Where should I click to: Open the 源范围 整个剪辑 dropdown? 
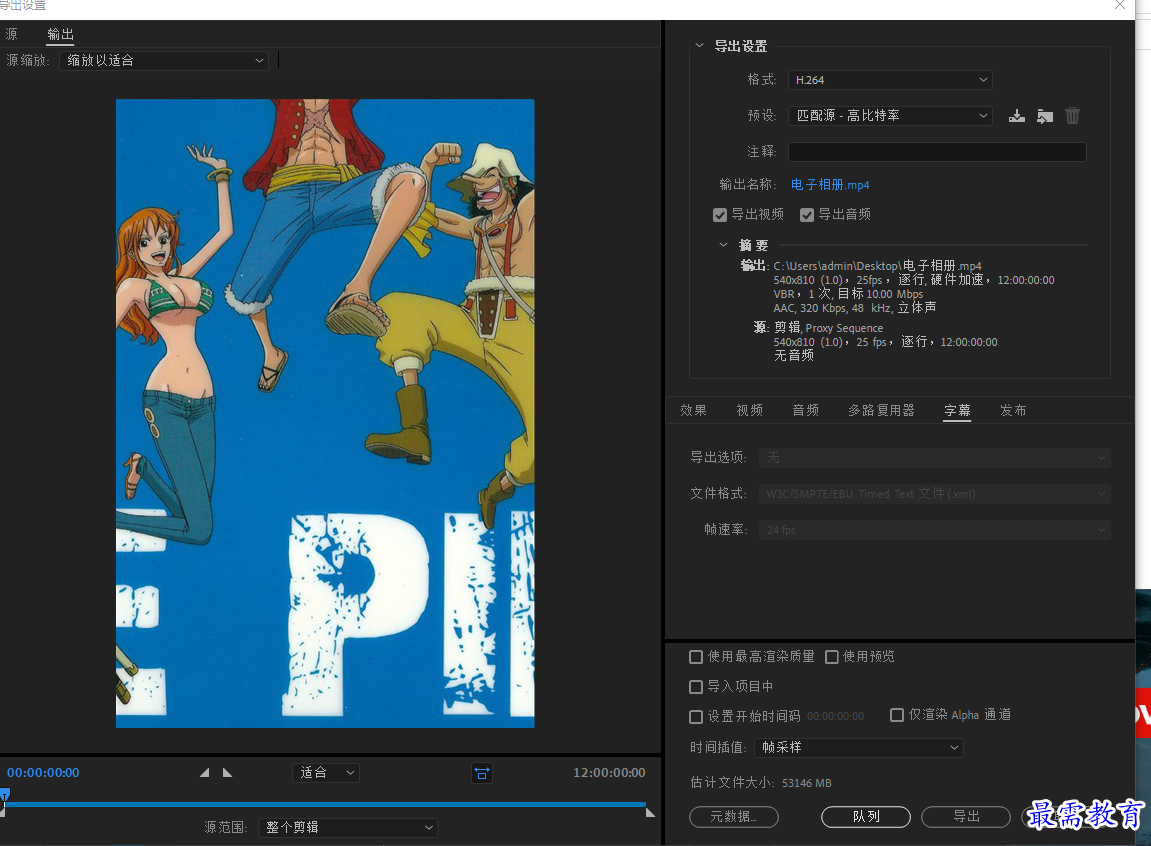348,828
